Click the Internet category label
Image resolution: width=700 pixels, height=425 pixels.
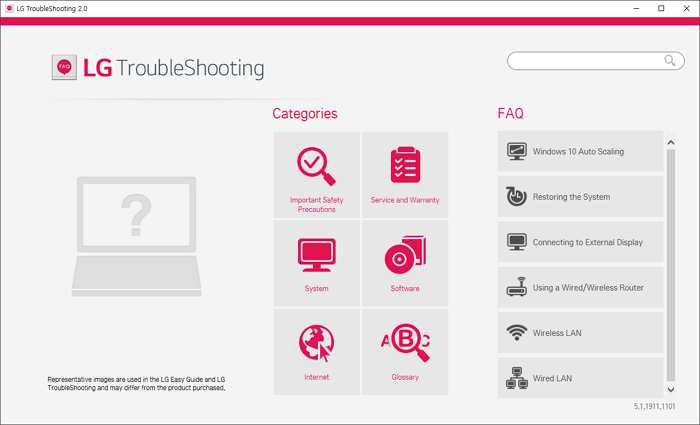317,377
